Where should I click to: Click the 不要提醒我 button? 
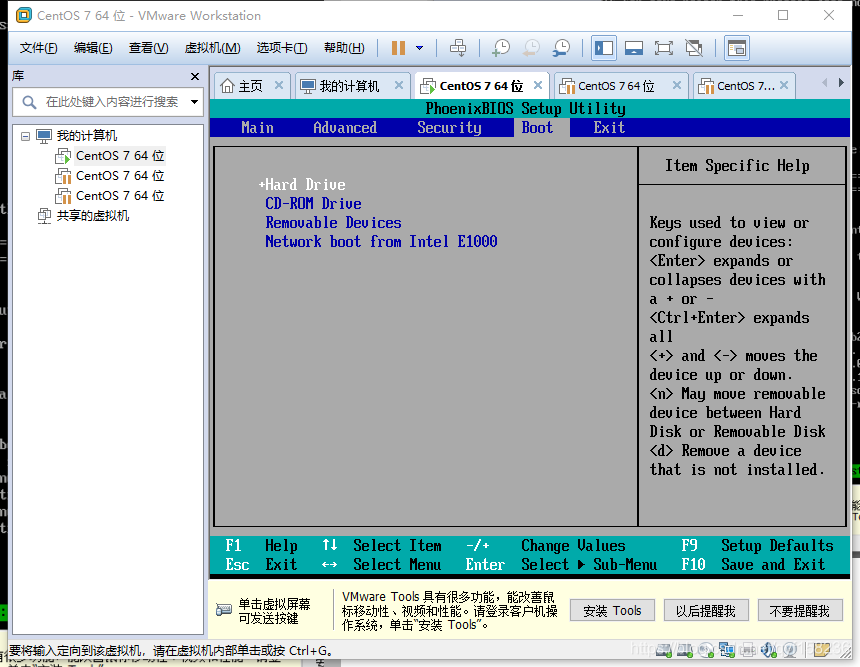800,611
